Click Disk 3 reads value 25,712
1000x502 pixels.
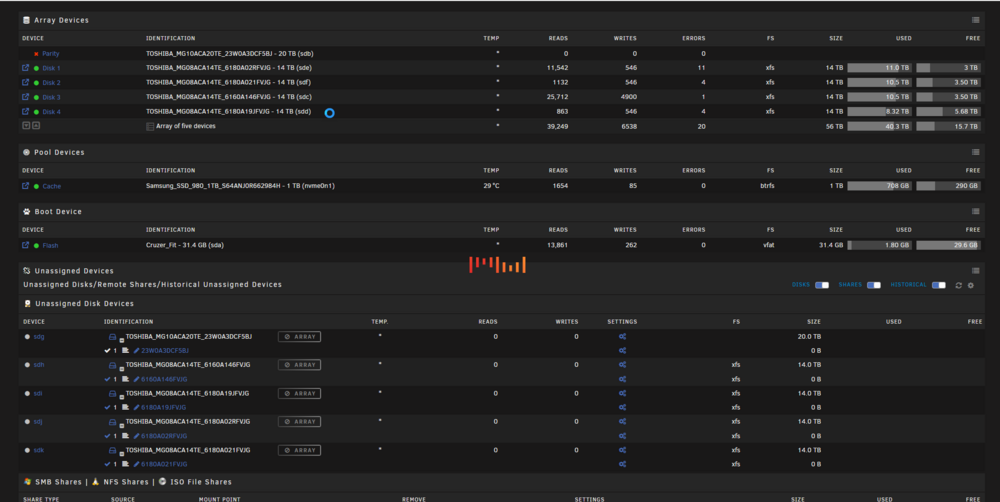point(557,97)
